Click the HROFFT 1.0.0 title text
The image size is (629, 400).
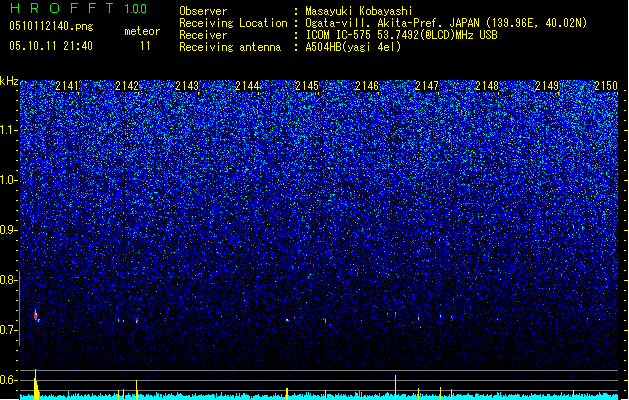pos(79,8)
